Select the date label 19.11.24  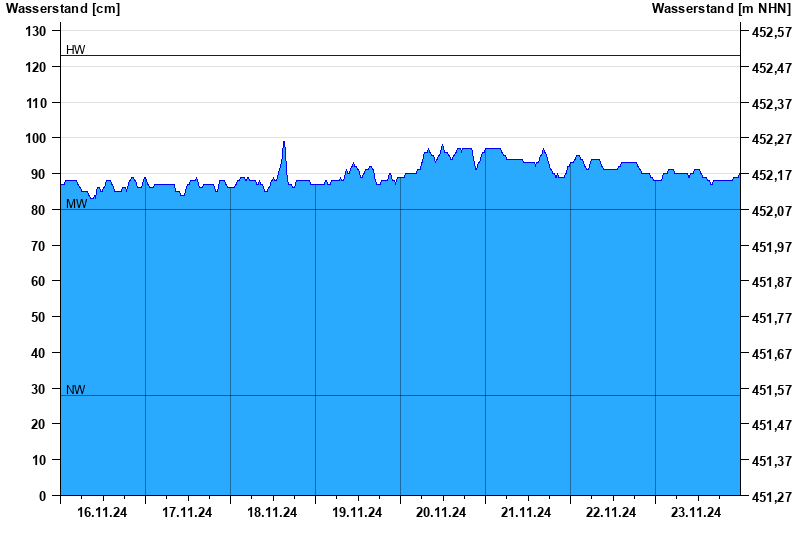click(357, 512)
